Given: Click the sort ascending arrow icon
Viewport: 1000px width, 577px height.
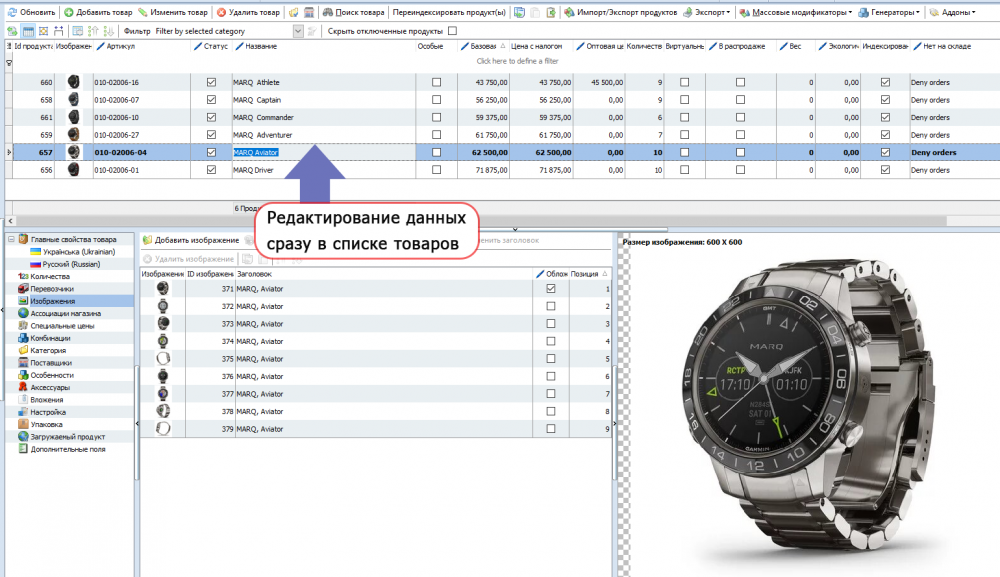Looking at the screenshot, I should (x=93, y=31).
